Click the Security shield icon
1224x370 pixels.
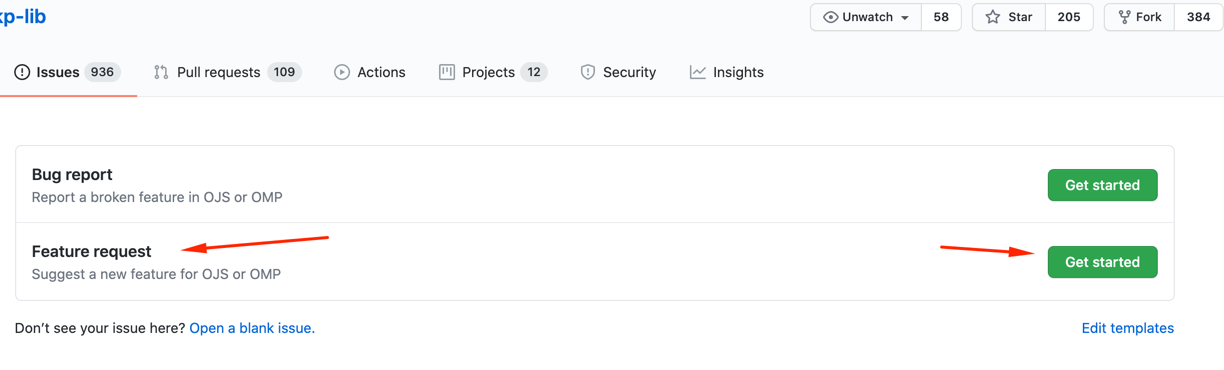(588, 72)
